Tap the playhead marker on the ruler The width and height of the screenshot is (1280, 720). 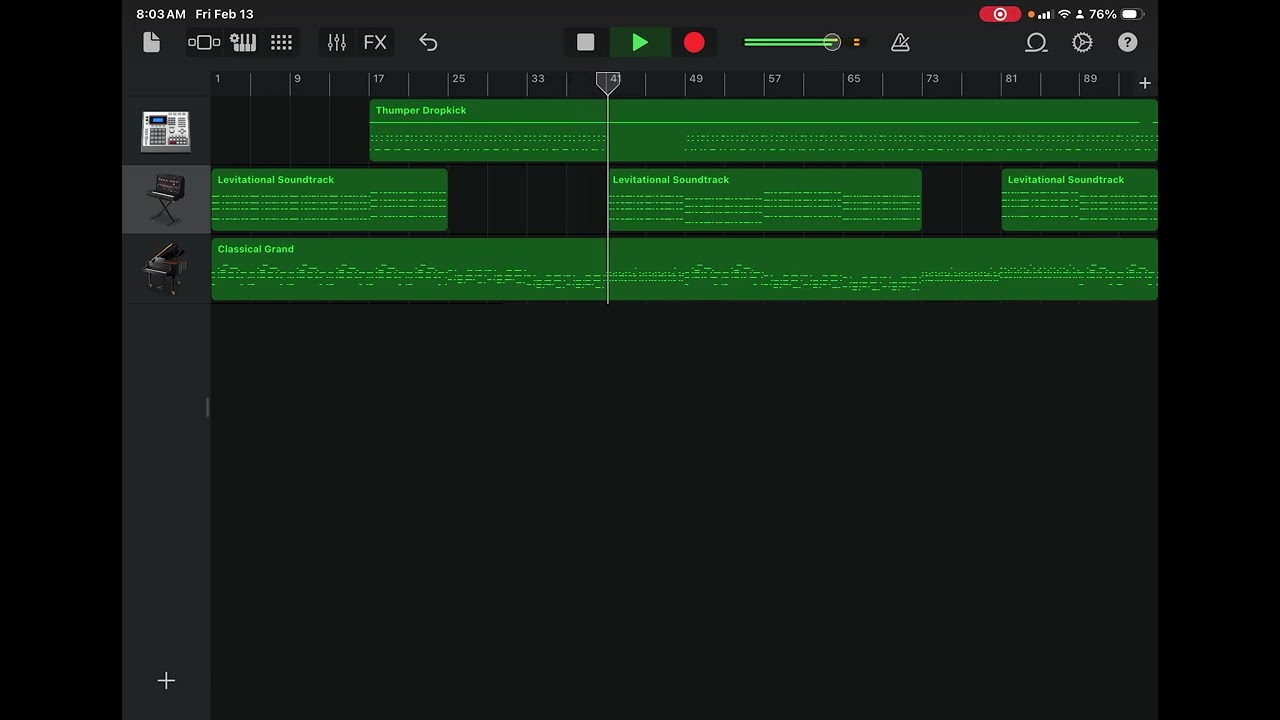tap(608, 82)
